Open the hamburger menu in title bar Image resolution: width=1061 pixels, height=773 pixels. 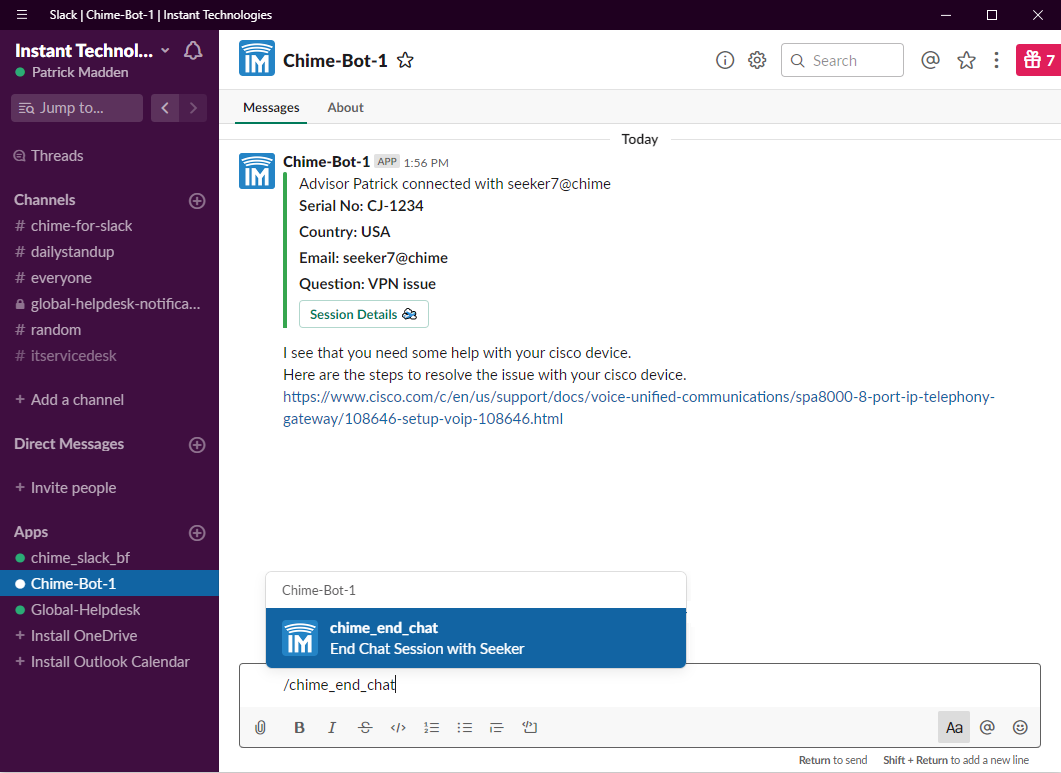coord(22,14)
